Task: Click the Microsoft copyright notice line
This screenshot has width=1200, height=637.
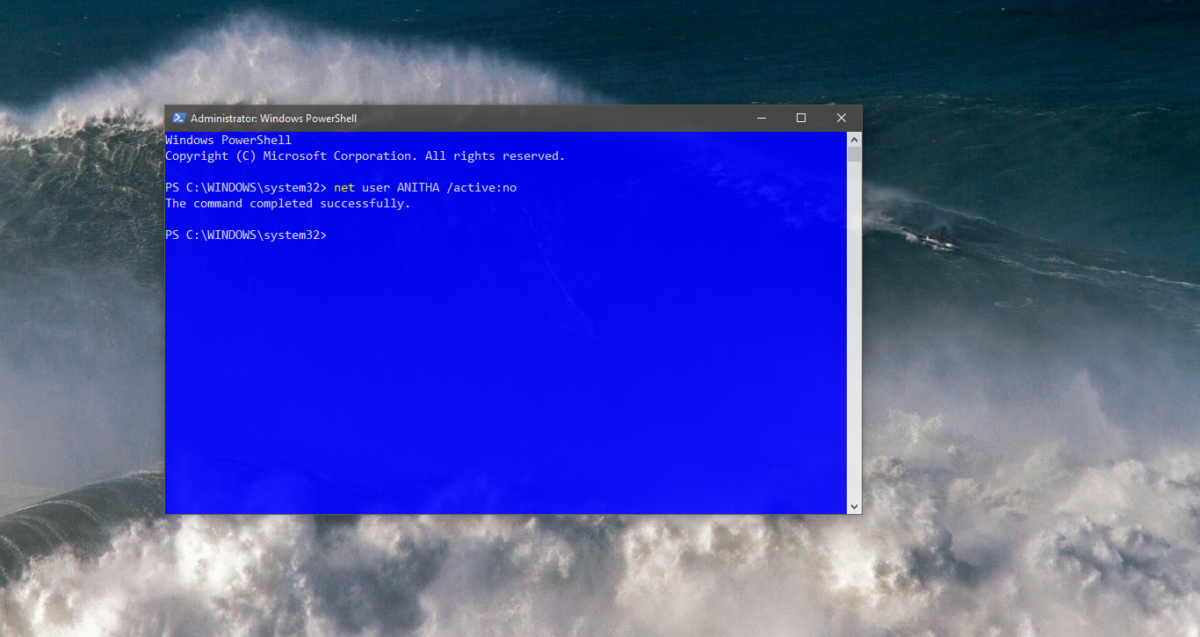Action: 364,155
